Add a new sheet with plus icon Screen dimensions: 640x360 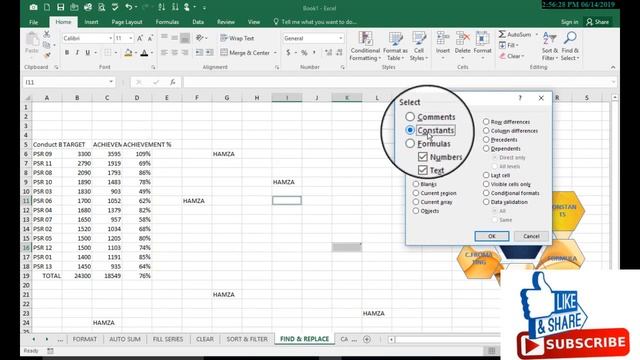pos(367,339)
